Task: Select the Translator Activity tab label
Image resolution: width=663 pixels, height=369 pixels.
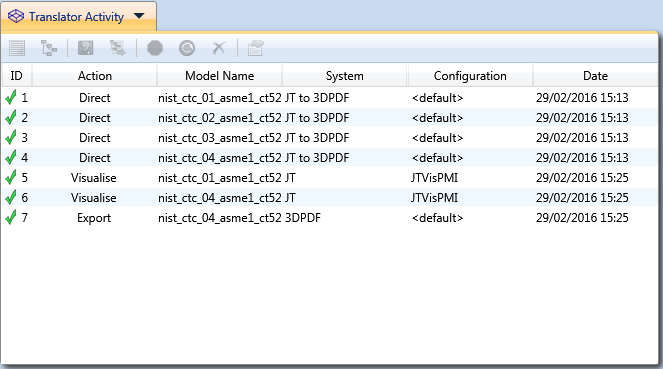Action: click(x=76, y=17)
